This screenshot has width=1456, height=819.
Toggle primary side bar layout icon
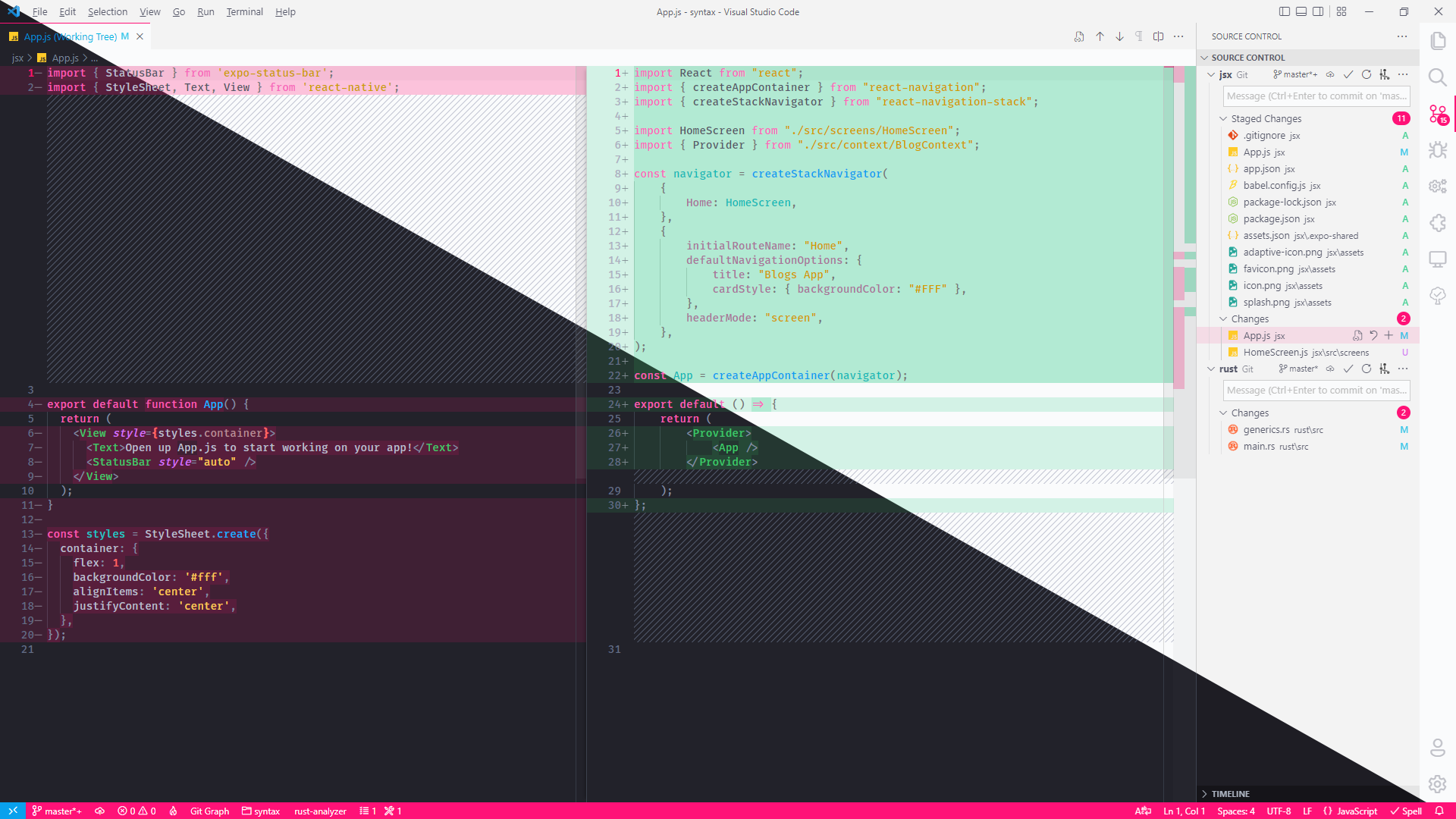pyautogui.click(x=1284, y=11)
